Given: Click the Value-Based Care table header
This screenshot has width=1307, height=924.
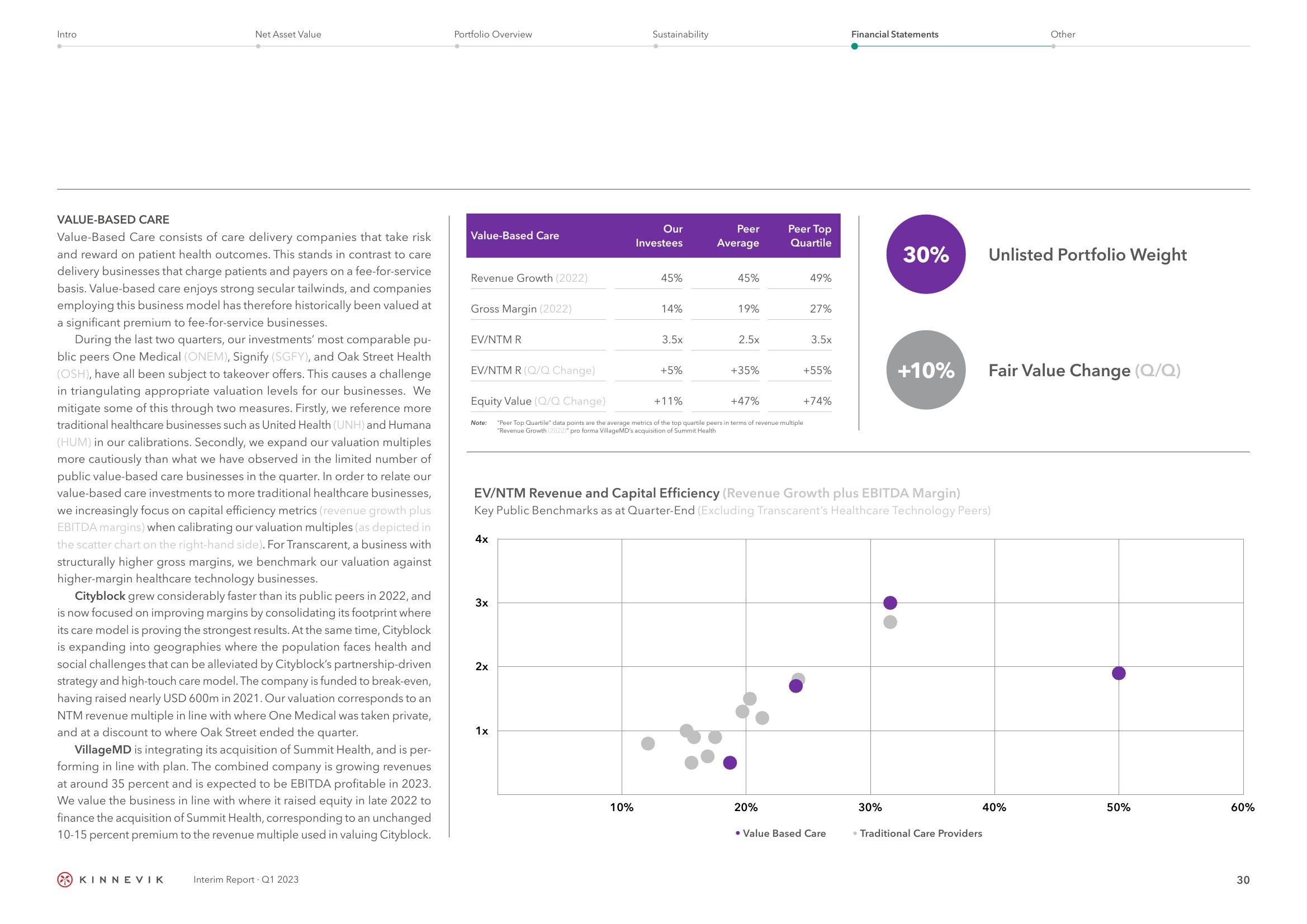Looking at the screenshot, I should pos(515,236).
